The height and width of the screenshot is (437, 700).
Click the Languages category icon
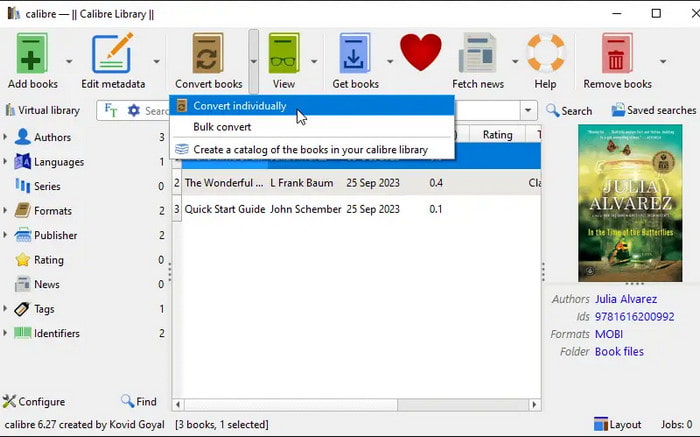22,162
